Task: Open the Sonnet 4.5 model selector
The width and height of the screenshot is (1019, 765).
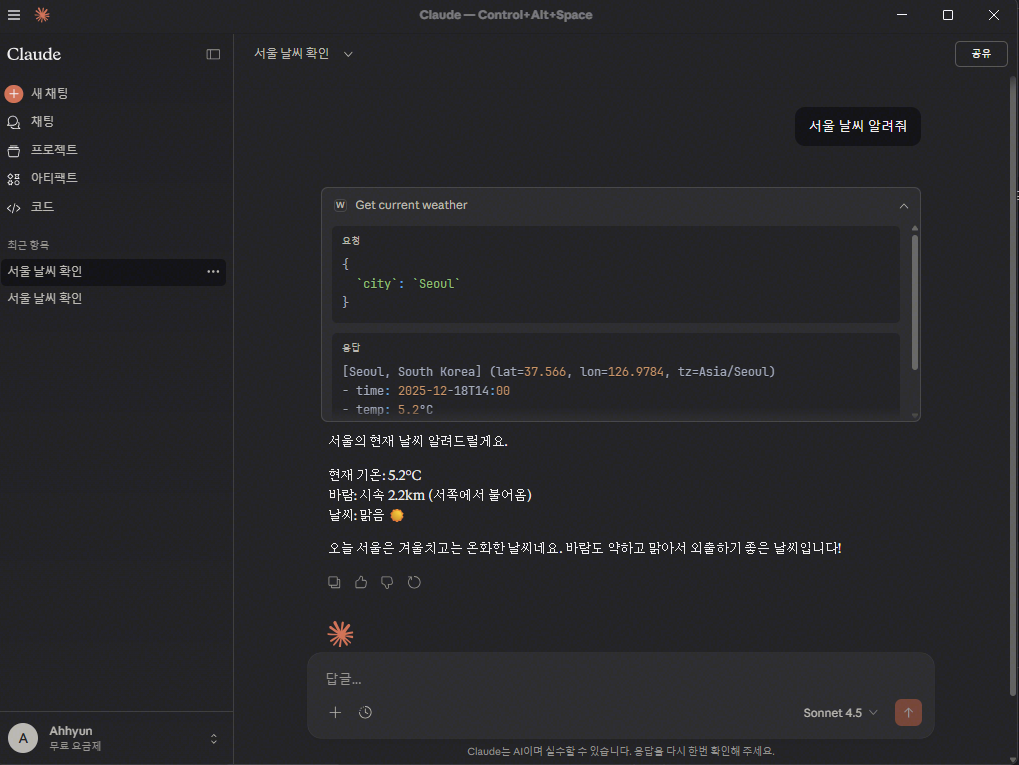Action: [840, 713]
